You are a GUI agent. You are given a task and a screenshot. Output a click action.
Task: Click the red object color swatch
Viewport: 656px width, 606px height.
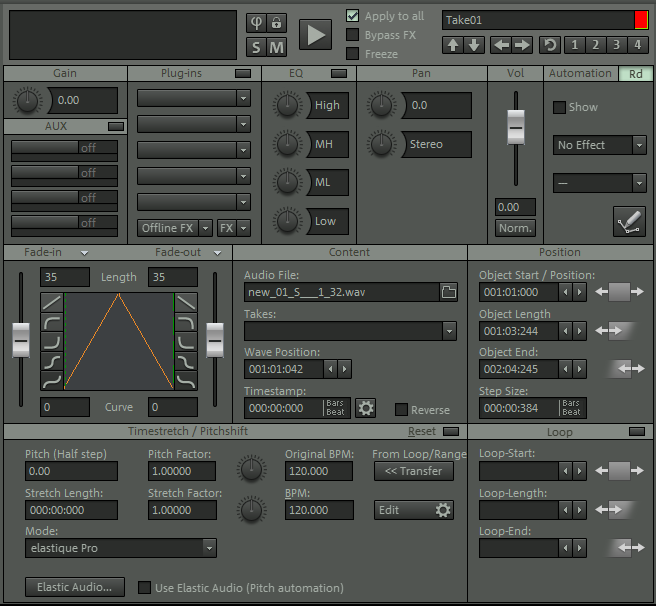(641, 20)
